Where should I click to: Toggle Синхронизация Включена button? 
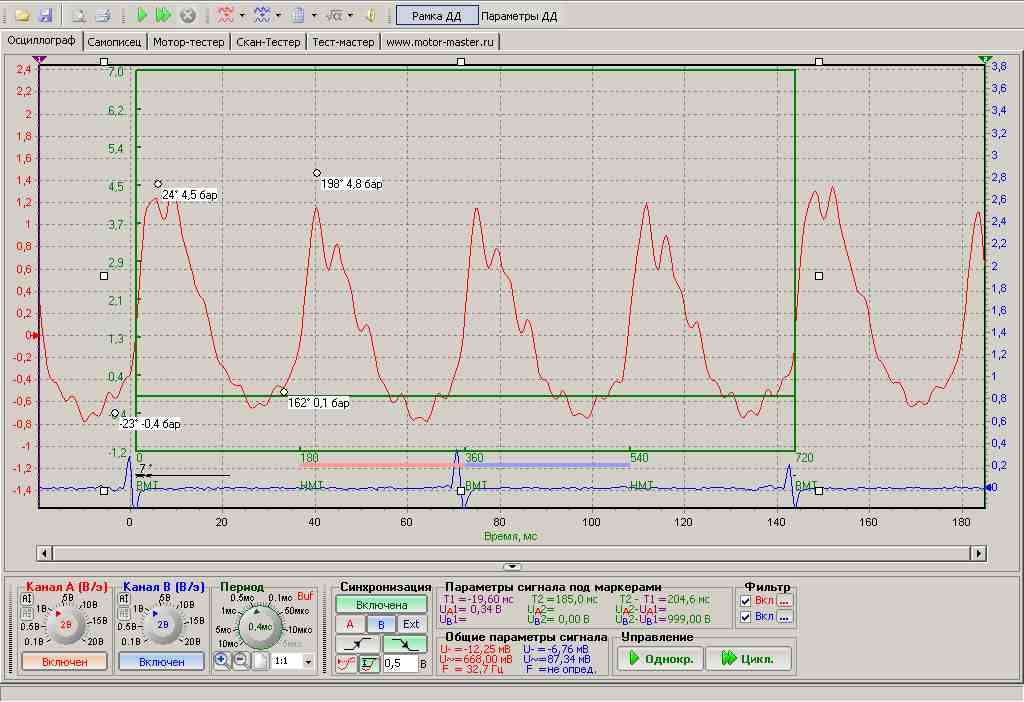[x=382, y=605]
